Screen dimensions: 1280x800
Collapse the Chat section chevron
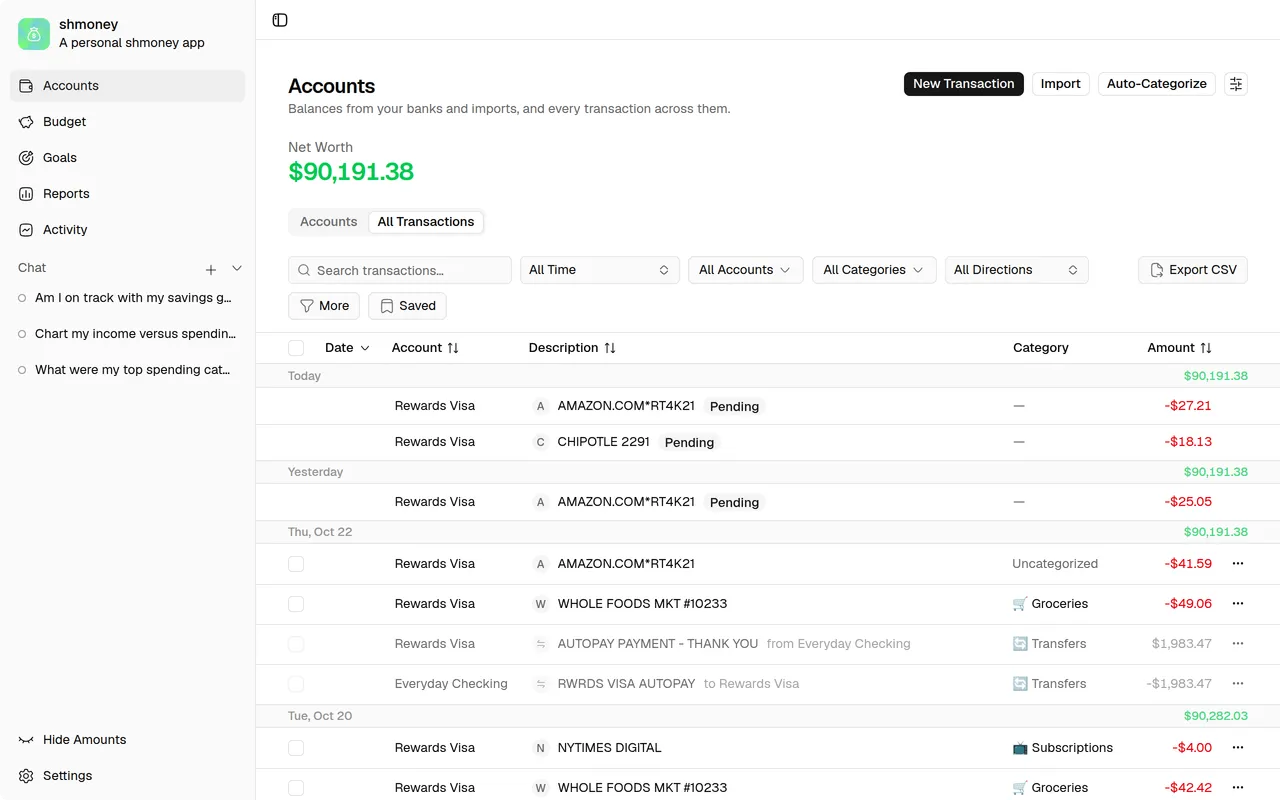(x=237, y=268)
